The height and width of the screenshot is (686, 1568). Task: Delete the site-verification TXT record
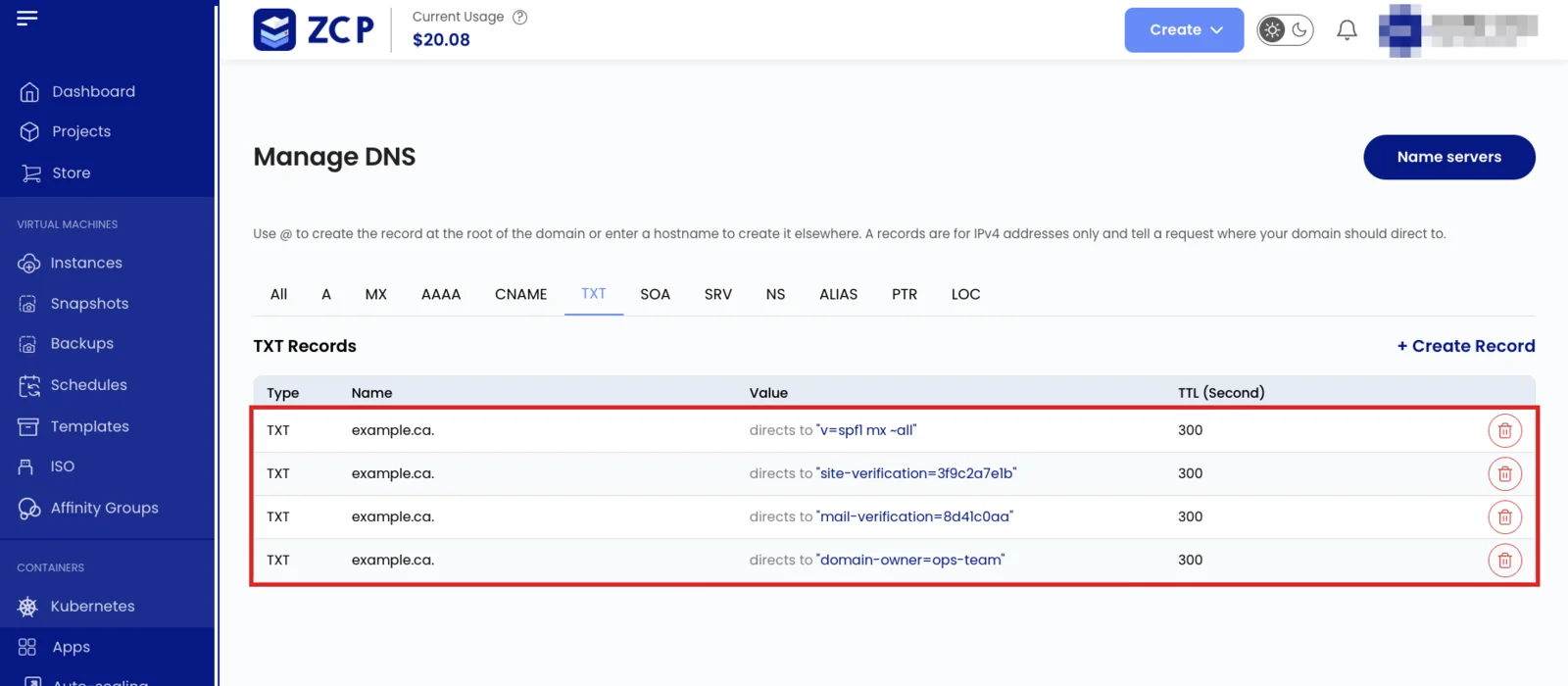click(1505, 474)
